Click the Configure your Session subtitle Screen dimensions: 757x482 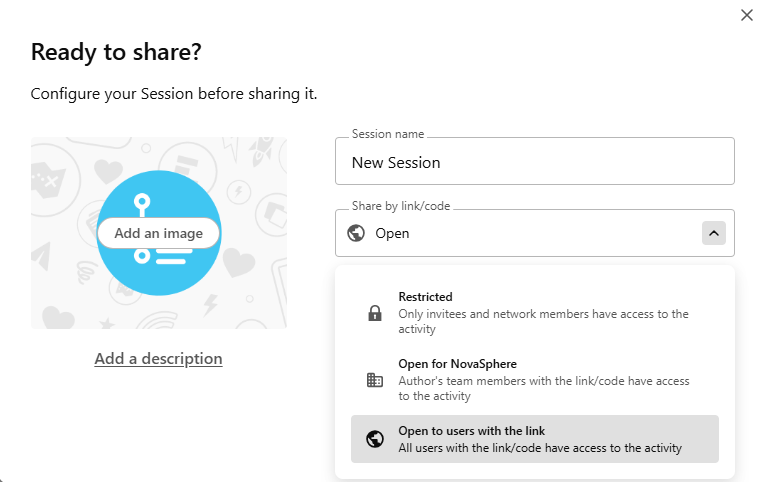(x=174, y=95)
